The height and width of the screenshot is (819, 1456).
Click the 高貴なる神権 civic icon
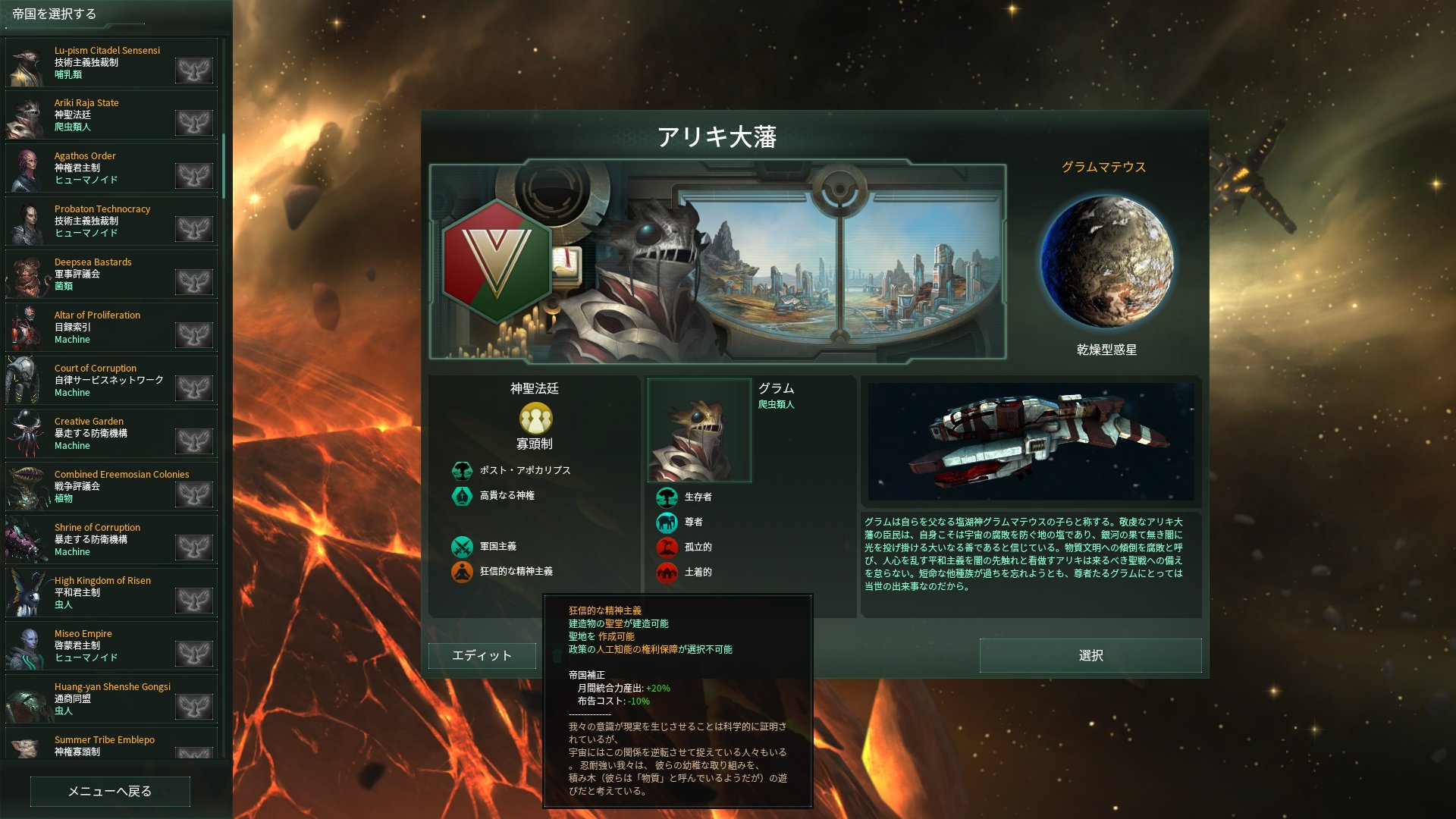click(462, 496)
